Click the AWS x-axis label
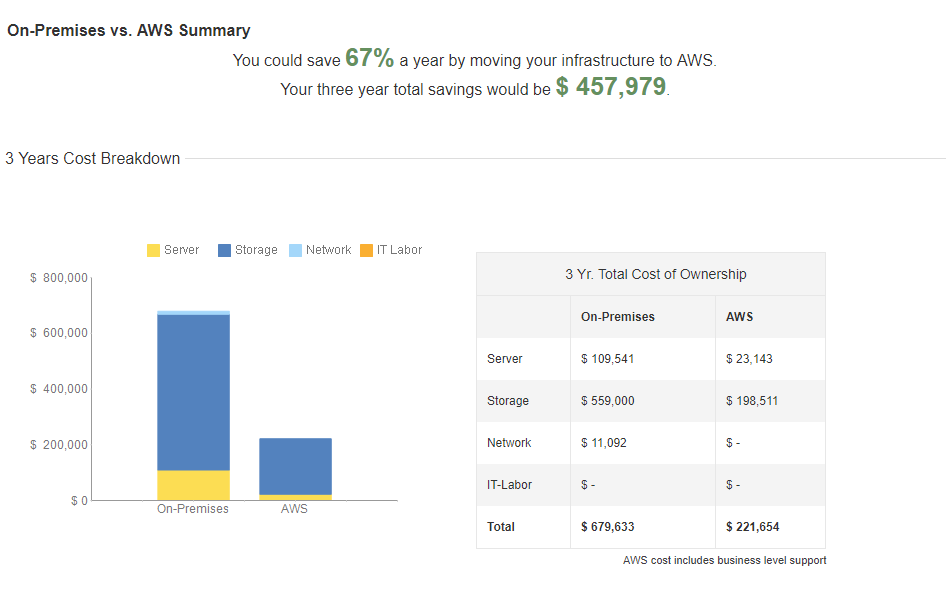The image size is (952, 589). [294, 509]
